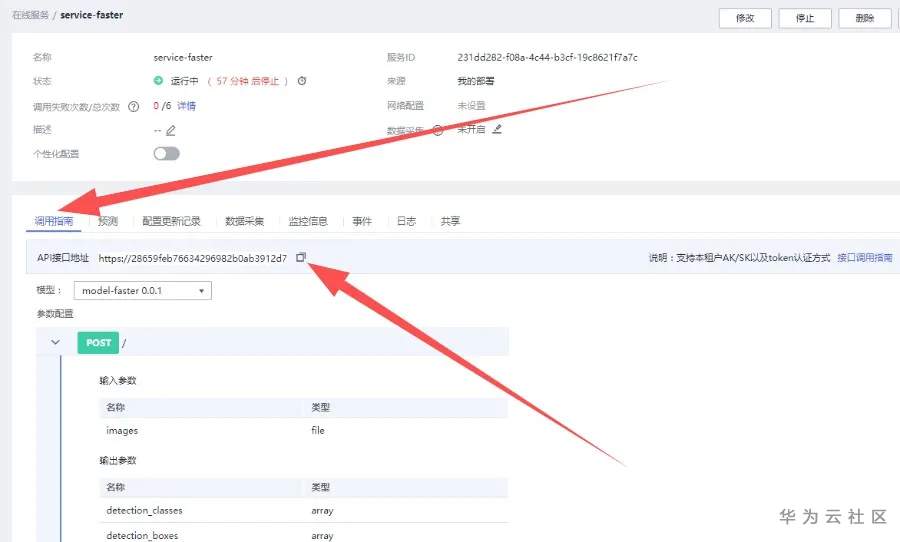Click the green POST method badge
Viewport: 900px width, 542px height.
pos(98,343)
